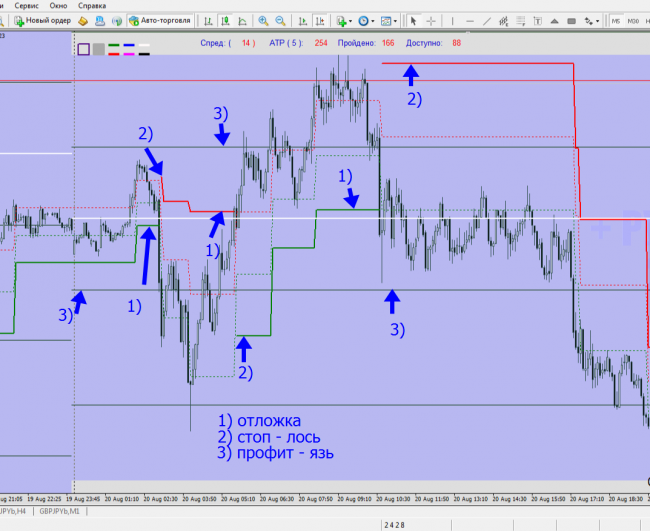Click the Пройдено: label
The width and height of the screenshot is (650, 531).
coord(357,43)
